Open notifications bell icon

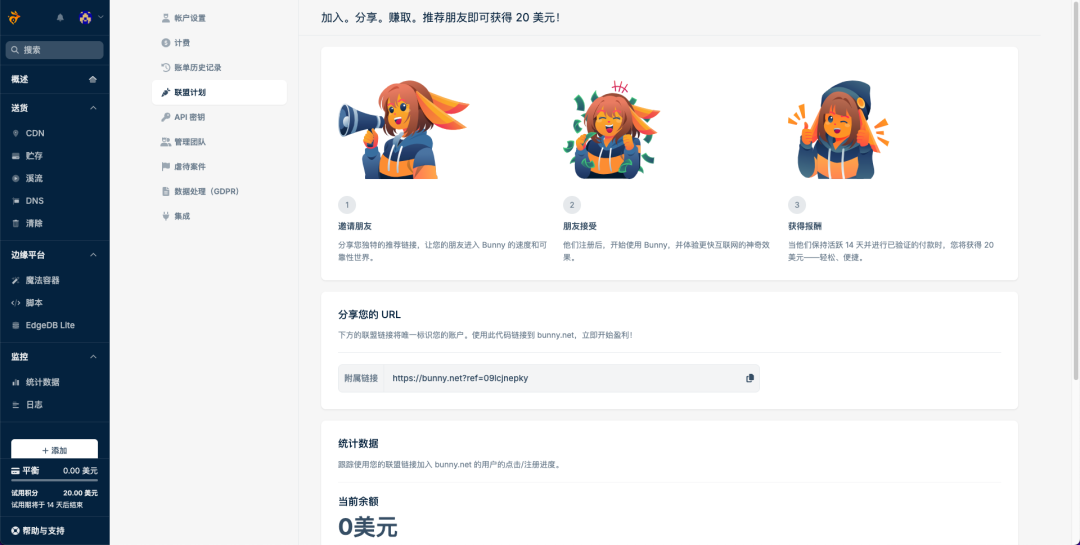point(60,18)
